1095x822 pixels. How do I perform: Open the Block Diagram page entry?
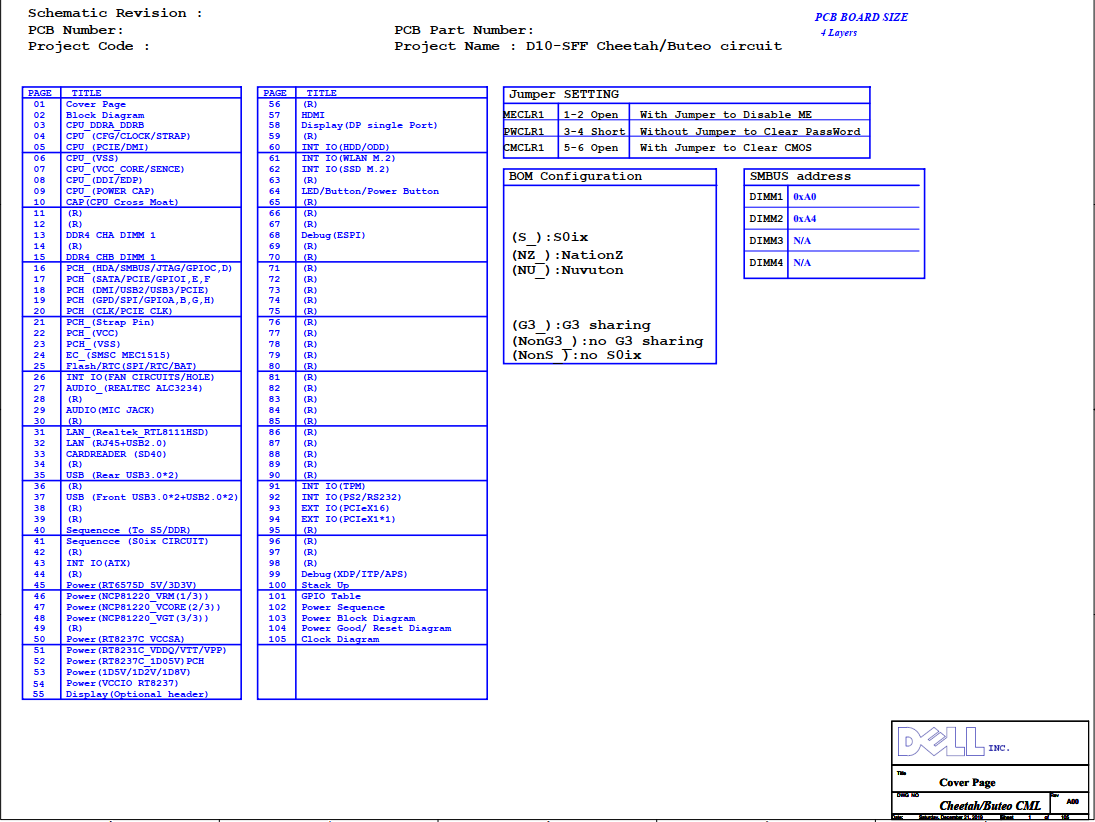(104, 115)
